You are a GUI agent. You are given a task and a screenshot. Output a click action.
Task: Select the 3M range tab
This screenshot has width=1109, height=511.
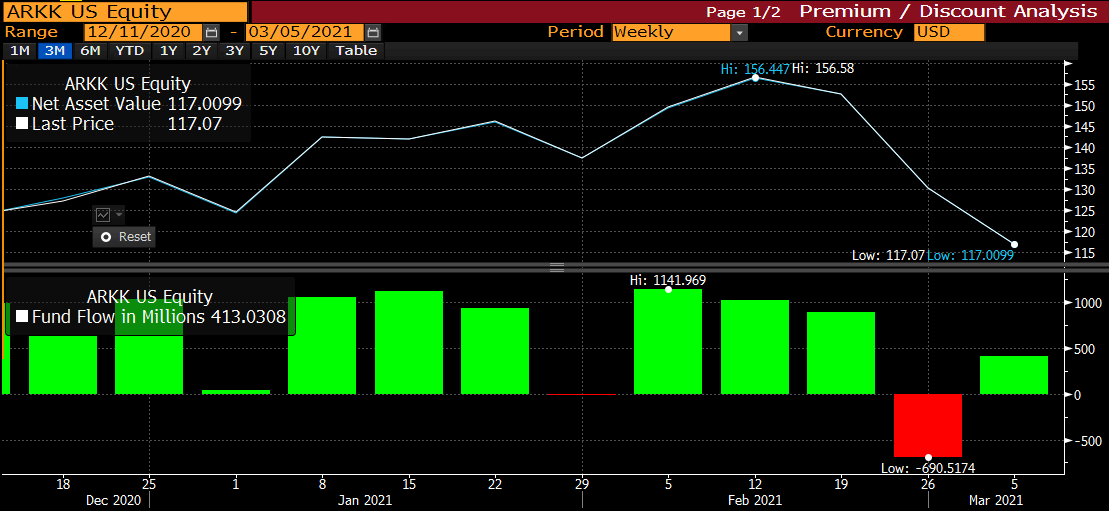54,50
